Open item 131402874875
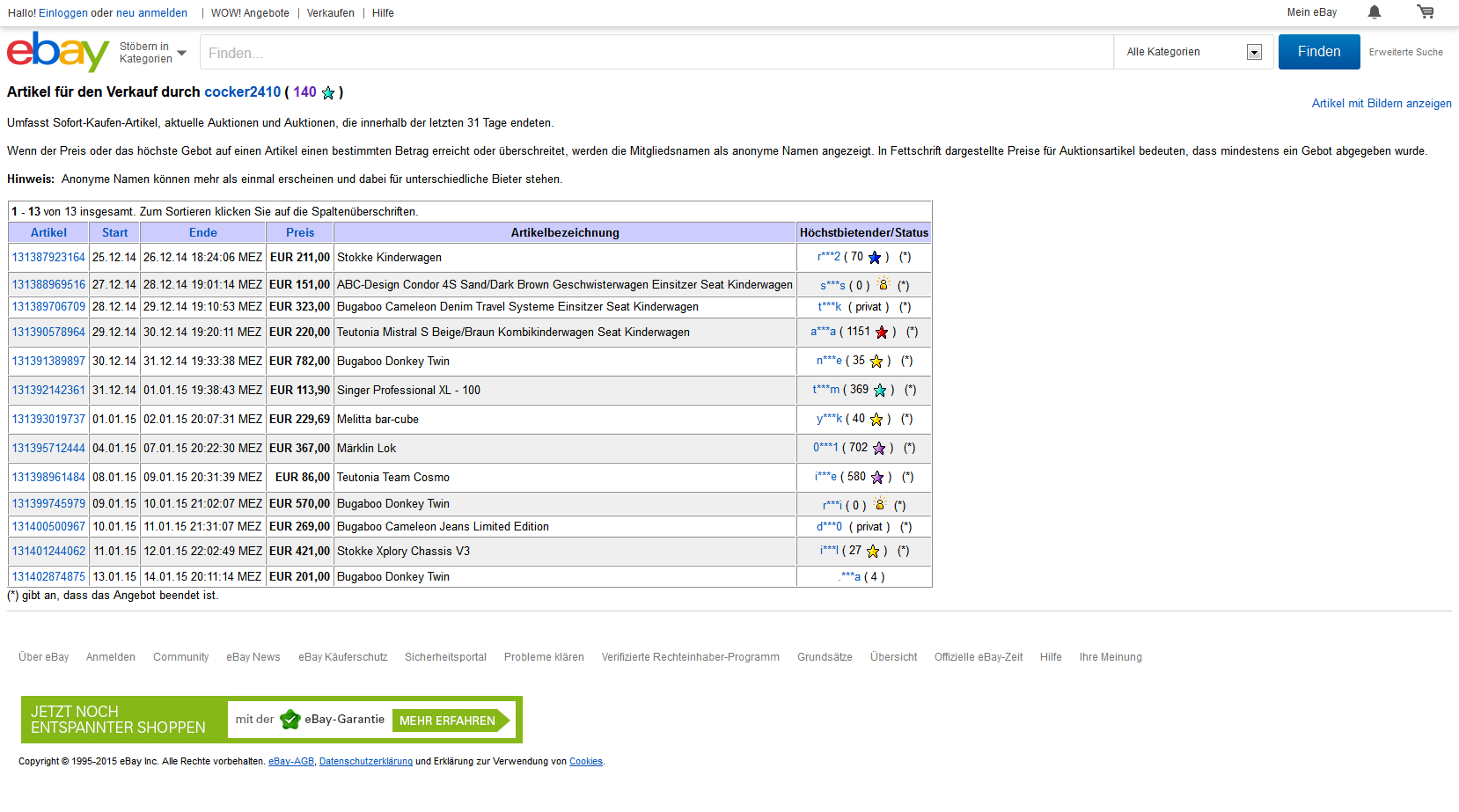This screenshot has width=1459, height=812. 48,577
